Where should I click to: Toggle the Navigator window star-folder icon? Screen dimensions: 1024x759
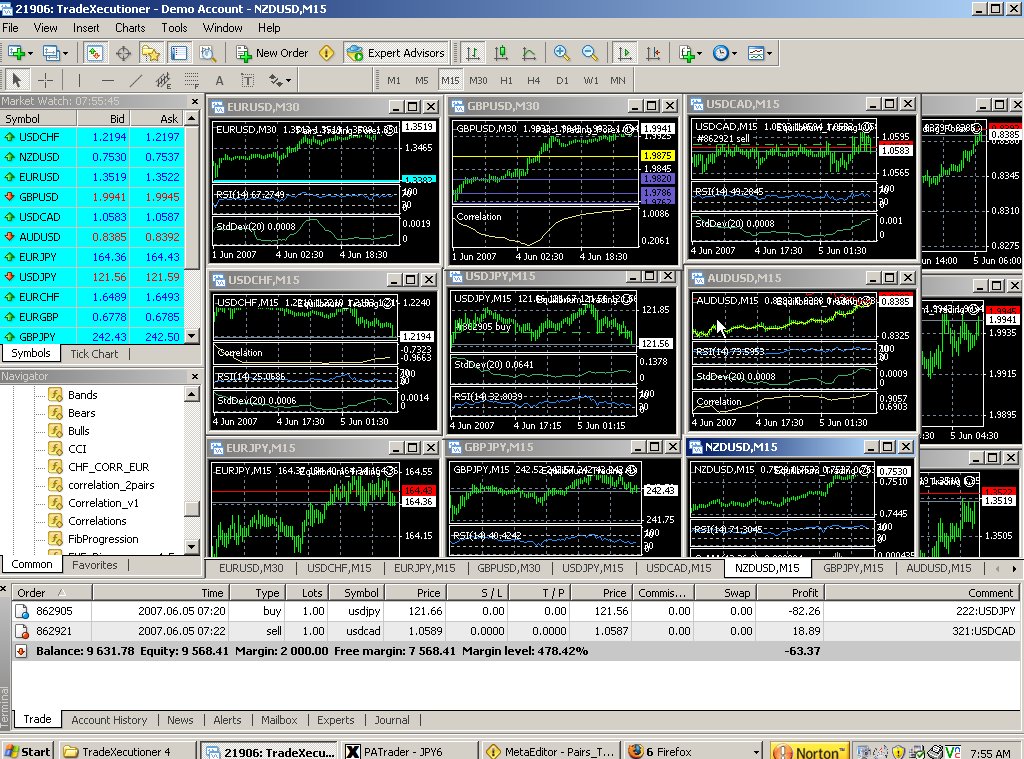151,53
